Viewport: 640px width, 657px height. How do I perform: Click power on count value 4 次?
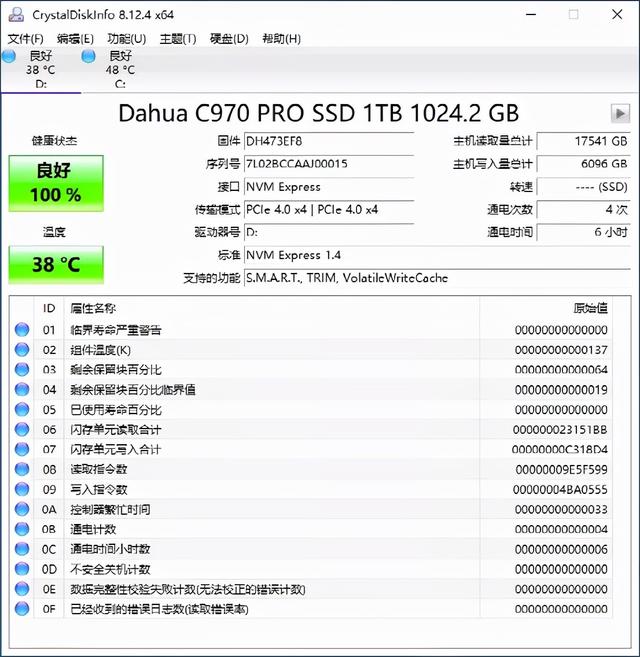click(583, 210)
